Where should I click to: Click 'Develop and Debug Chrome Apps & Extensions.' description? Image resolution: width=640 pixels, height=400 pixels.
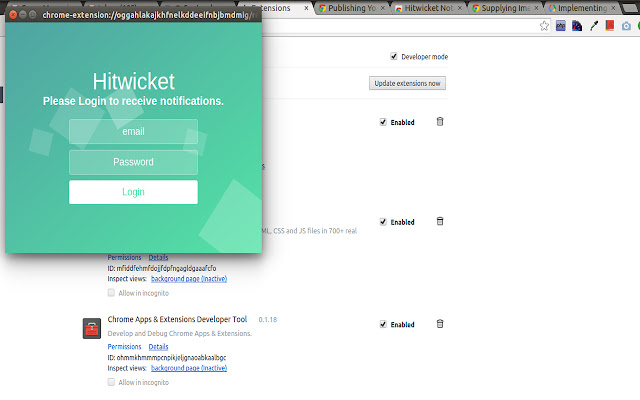tap(180, 333)
